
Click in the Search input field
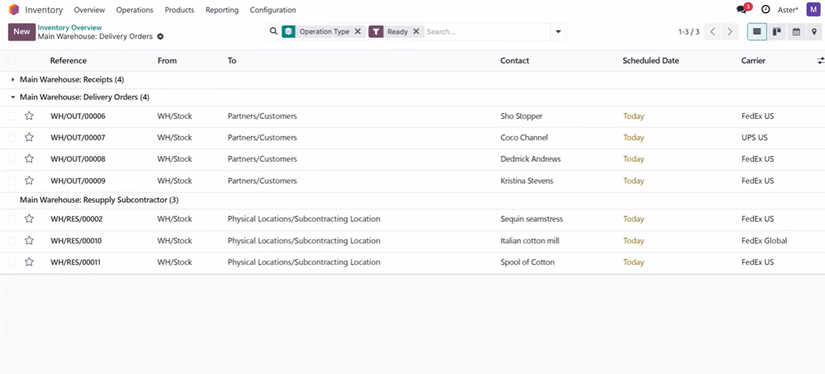click(487, 32)
